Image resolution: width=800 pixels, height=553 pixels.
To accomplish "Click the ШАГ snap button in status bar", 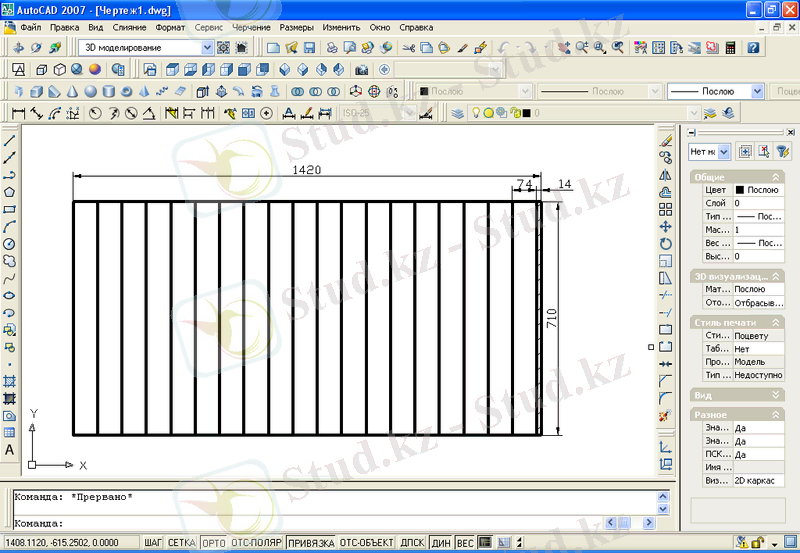I will coord(152,543).
